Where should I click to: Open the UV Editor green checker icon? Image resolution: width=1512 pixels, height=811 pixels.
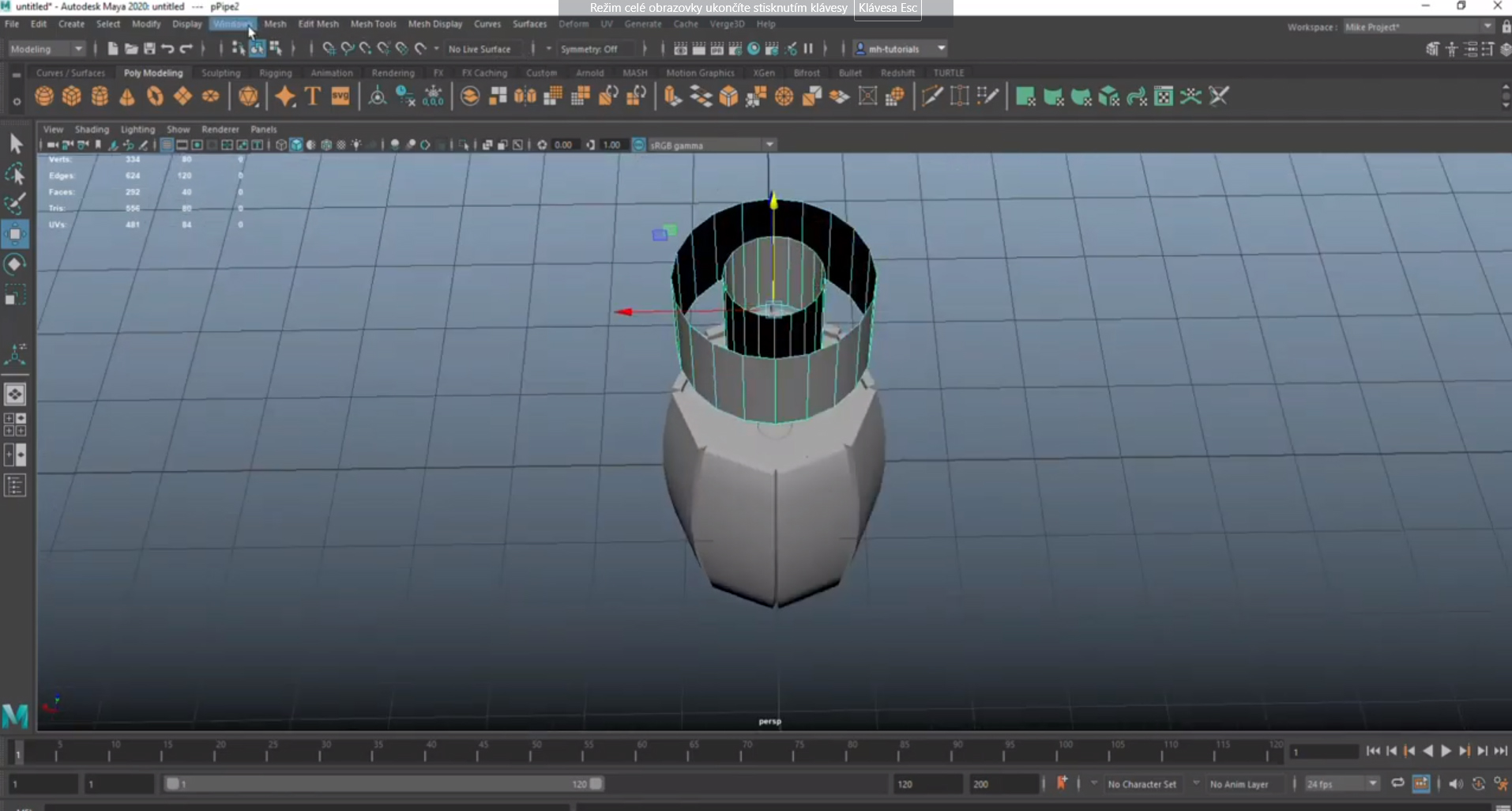click(1164, 96)
